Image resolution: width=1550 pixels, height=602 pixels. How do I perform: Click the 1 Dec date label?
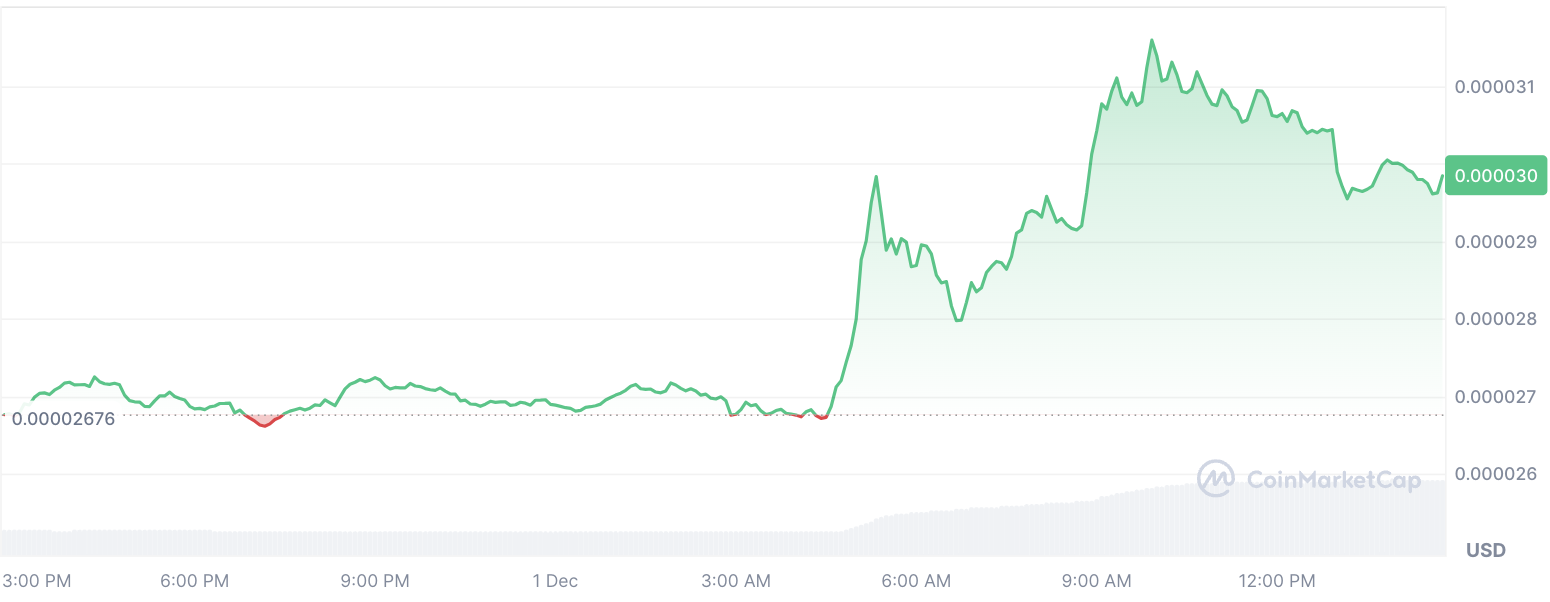555,581
